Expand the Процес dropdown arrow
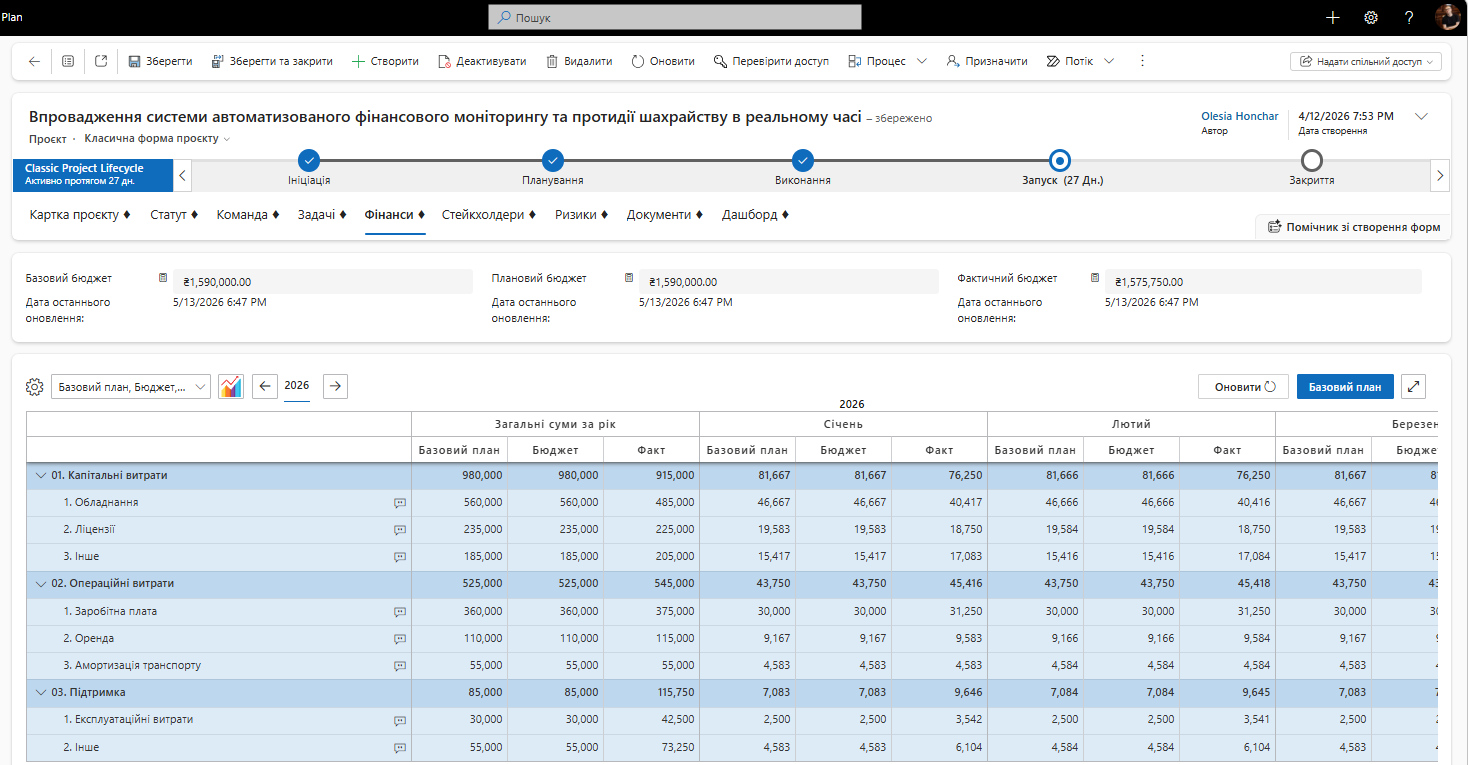 tap(921, 61)
